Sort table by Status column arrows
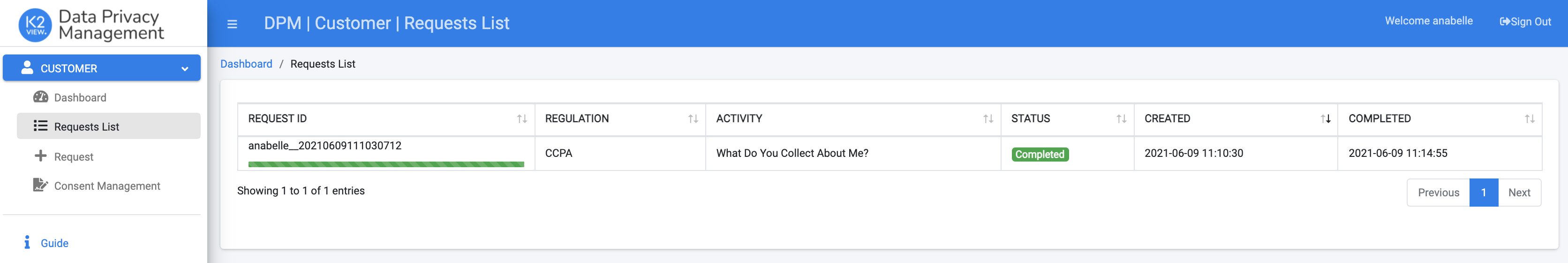1568x263 pixels. pos(1121,119)
